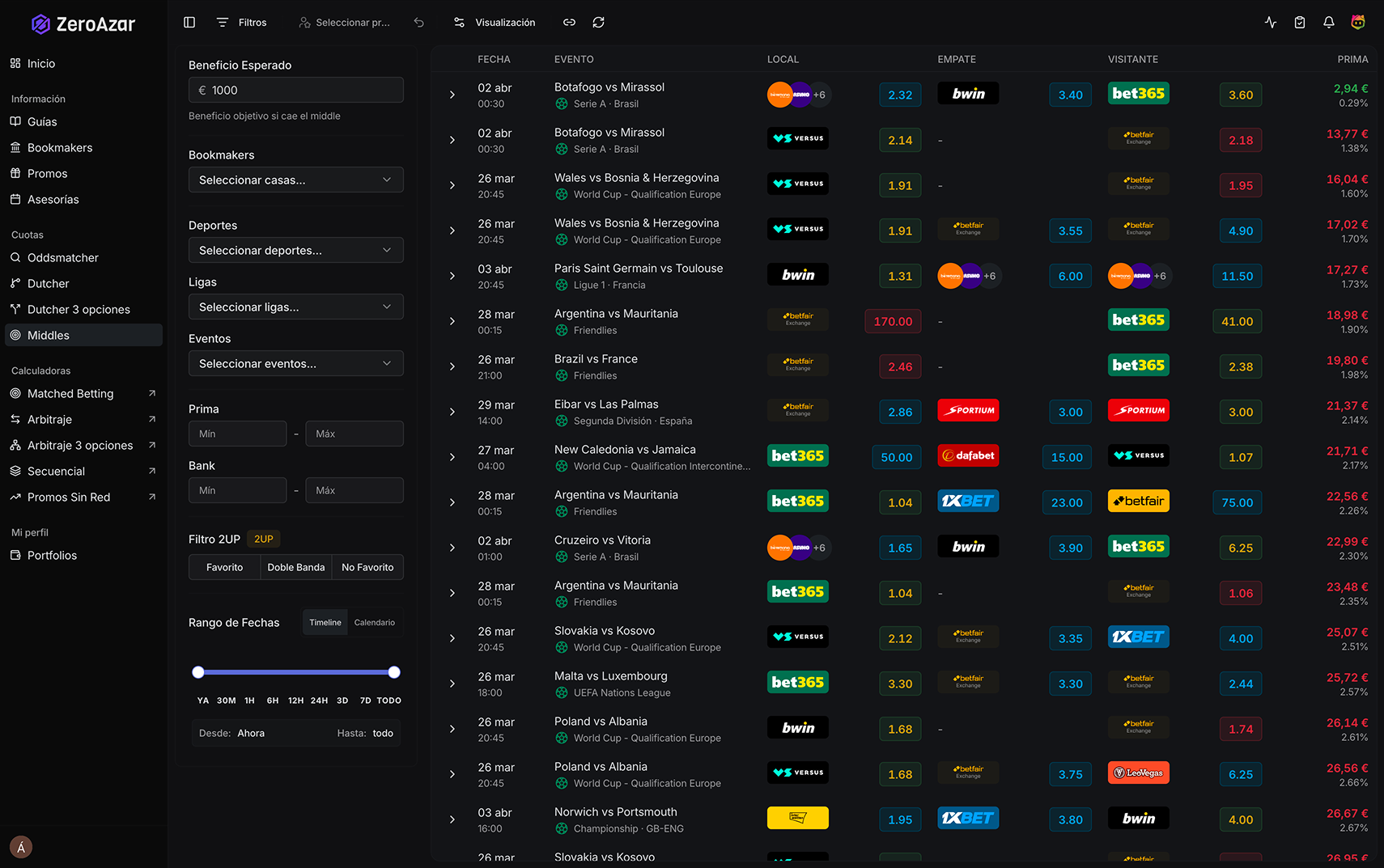Screen dimensions: 1384x868
Task: Open the user avatar at top right
Action: [1357, 23]
